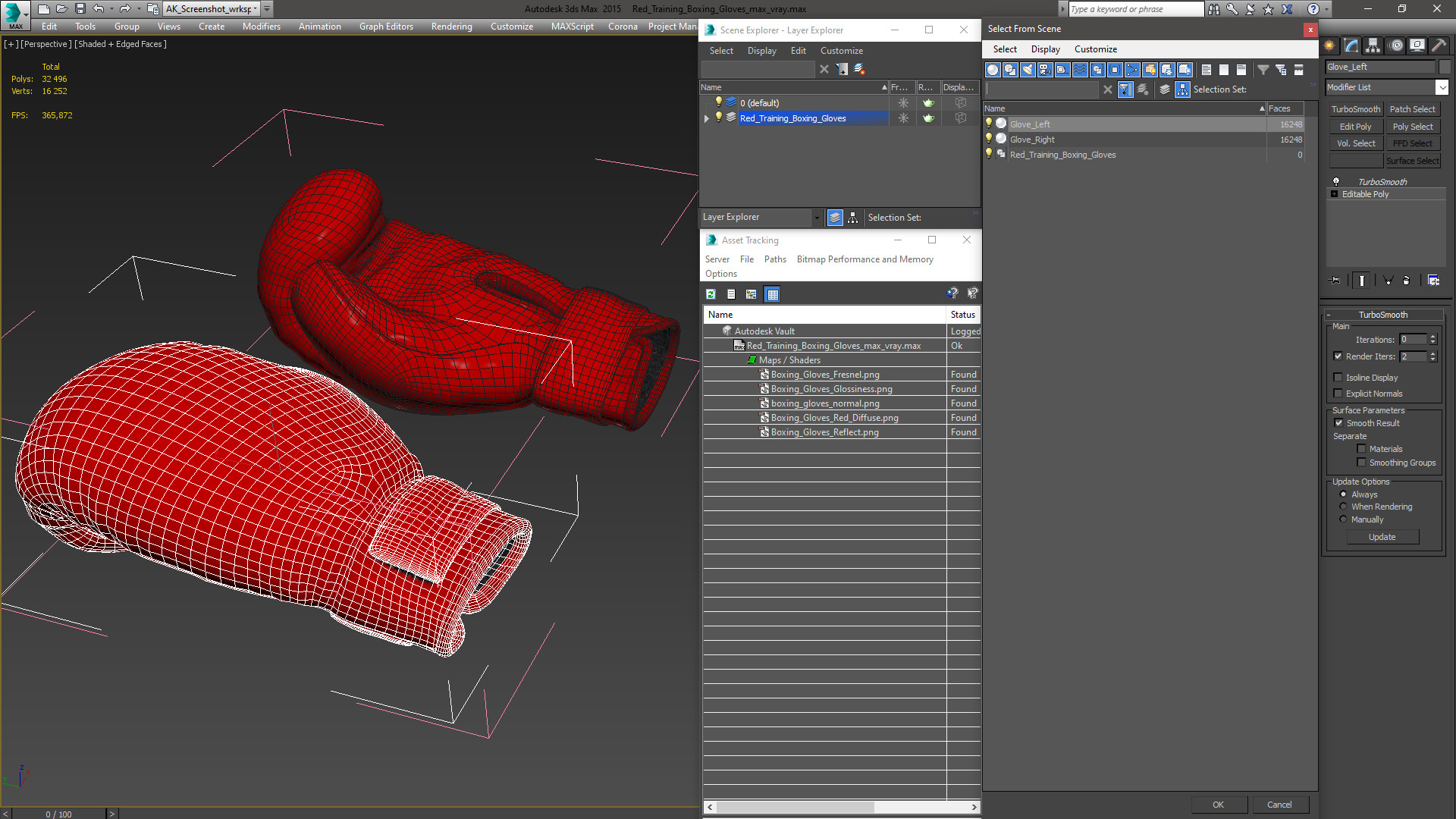Click Pin Stack icon below modifier stack
Screen dimensions: 1456x819
[1336, 281]
